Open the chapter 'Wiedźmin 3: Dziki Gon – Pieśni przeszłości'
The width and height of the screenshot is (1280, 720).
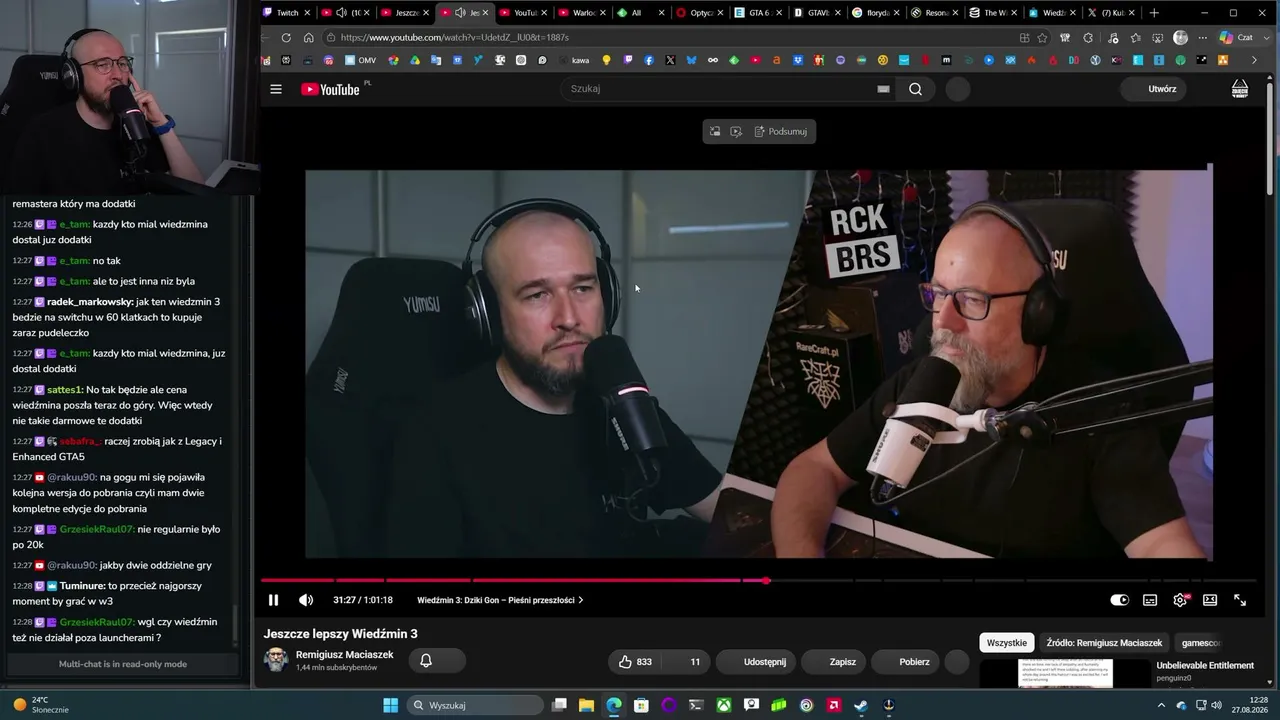500,600
